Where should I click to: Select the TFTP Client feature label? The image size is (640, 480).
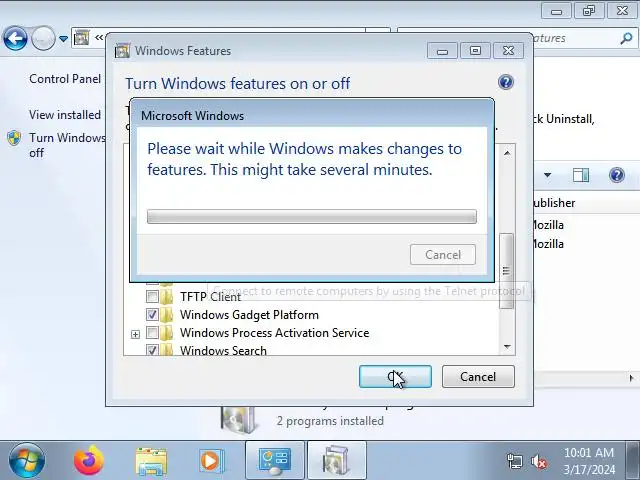point(210,297)
